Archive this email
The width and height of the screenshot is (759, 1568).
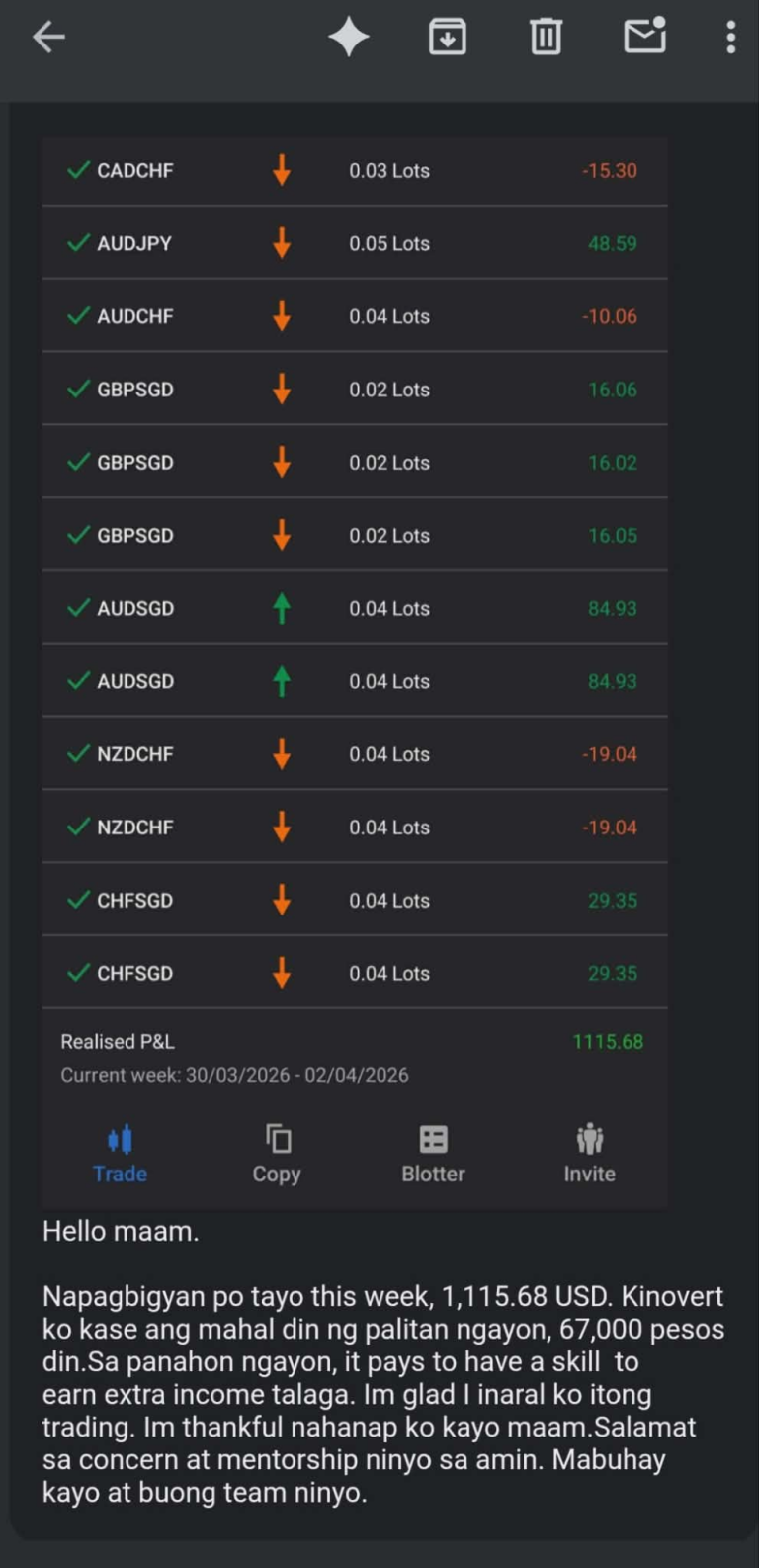447,38
